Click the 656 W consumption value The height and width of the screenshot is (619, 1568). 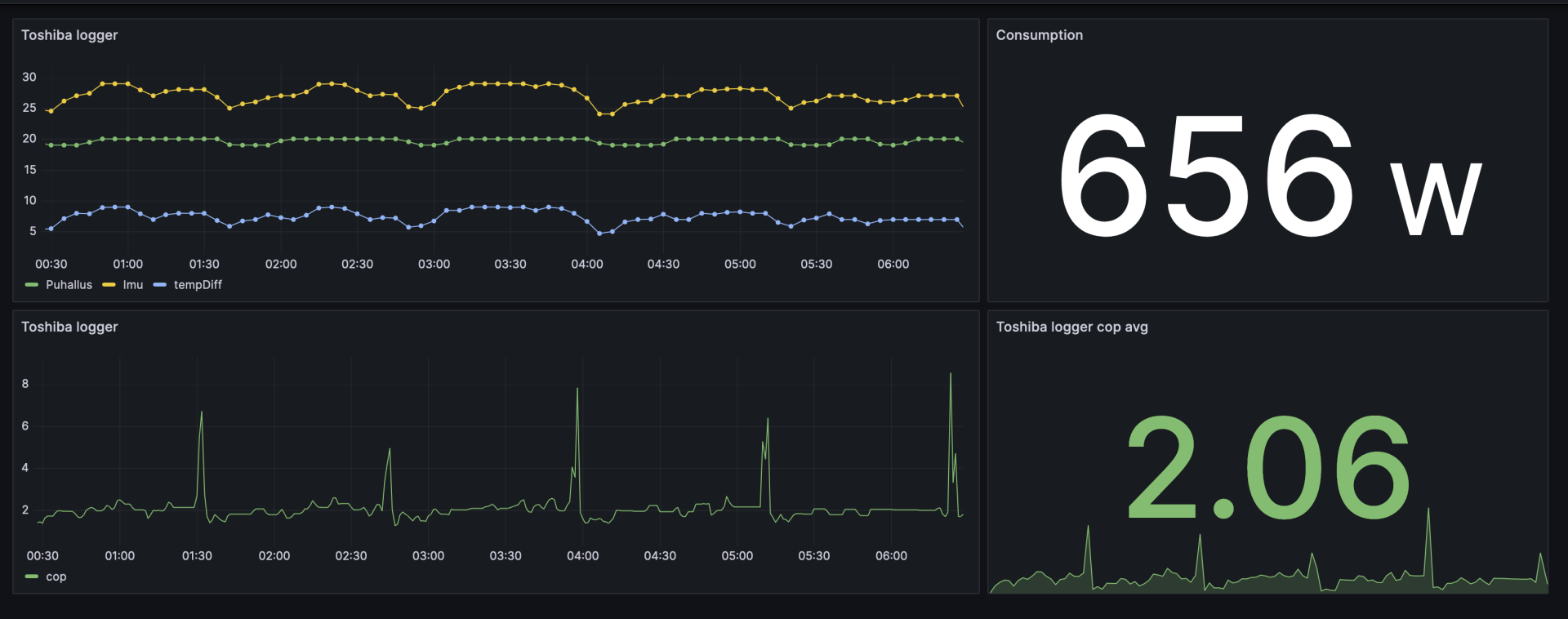[x=1268, y=176]
